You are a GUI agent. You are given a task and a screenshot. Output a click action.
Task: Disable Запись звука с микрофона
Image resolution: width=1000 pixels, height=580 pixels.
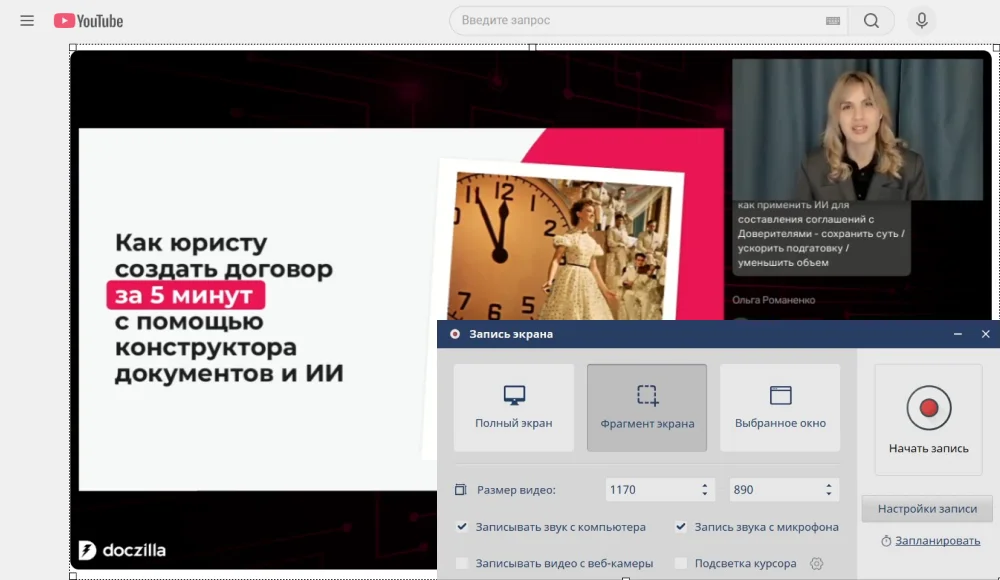pyautogui.click(x=681, y=526)
